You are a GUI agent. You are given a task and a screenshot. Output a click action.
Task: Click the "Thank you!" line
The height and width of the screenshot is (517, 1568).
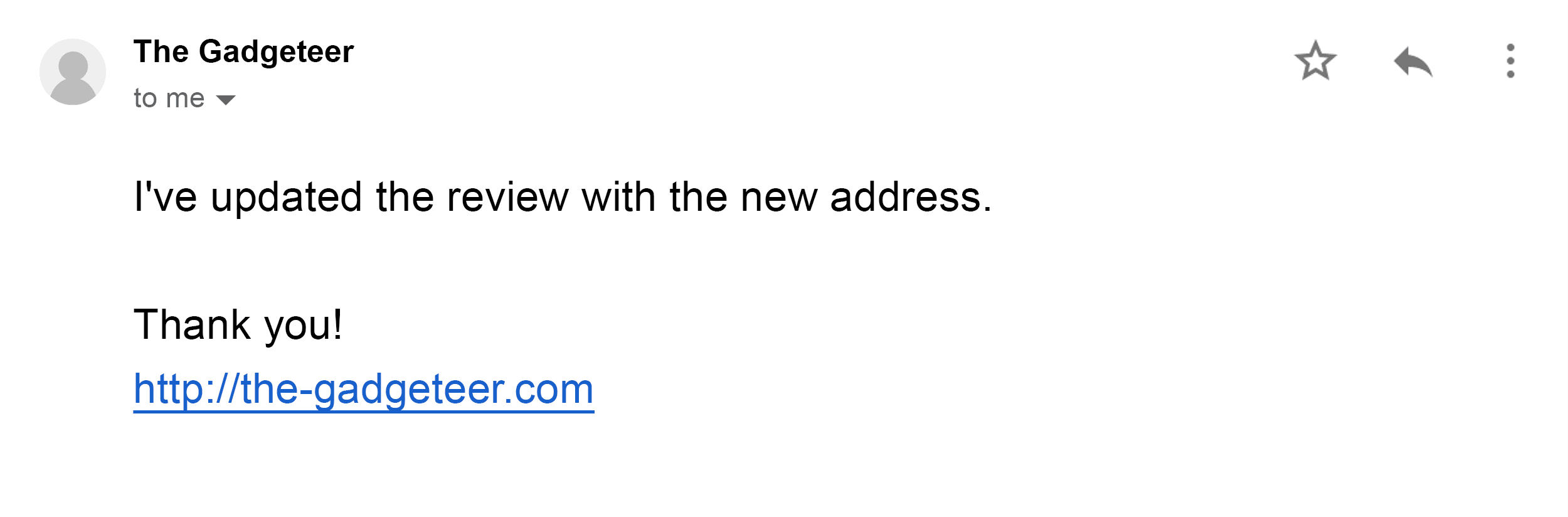click(x=238, y=325)
